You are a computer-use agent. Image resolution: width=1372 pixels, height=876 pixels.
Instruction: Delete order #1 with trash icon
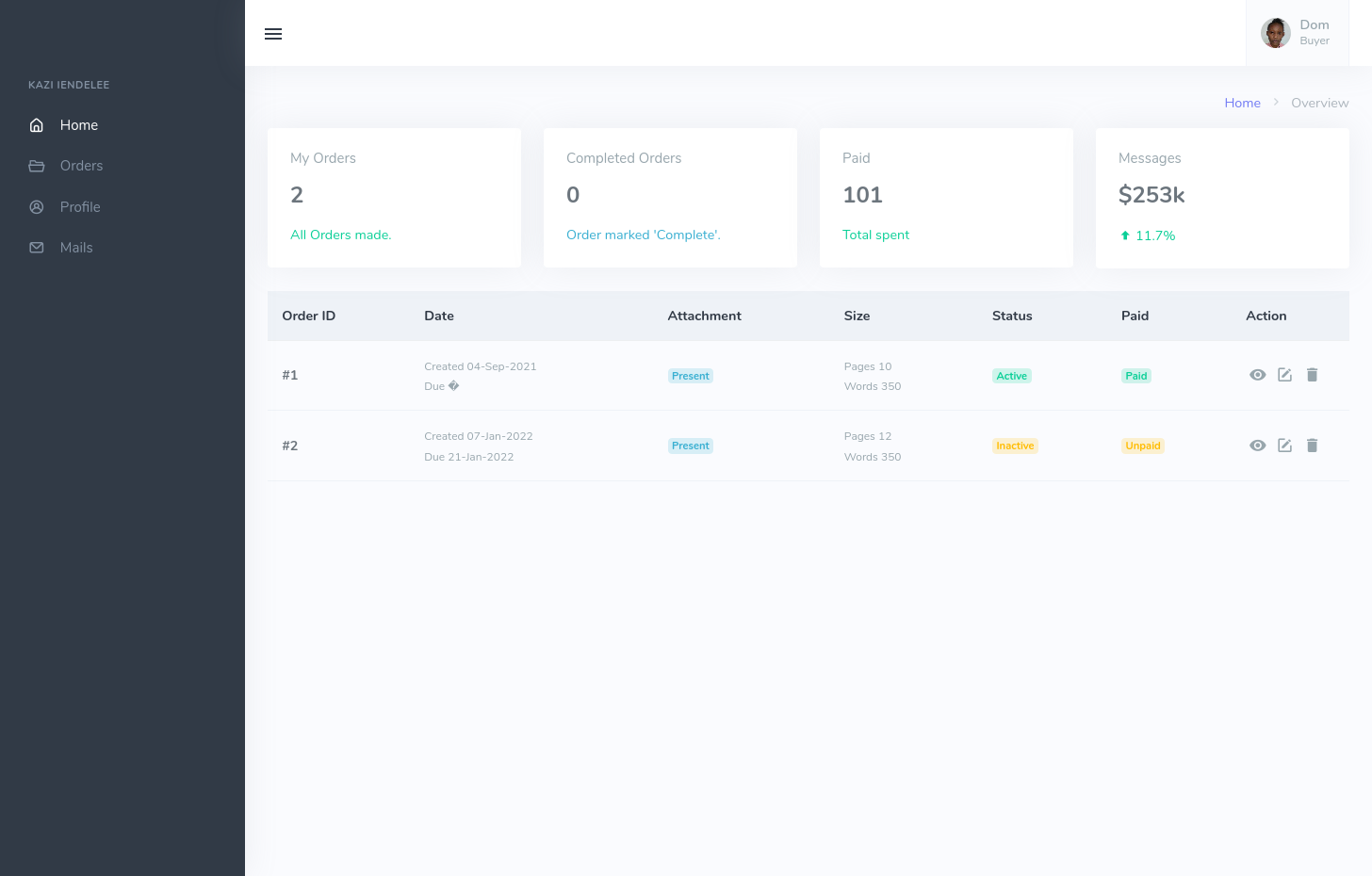pyautogui.click(x=1312, y=375)
